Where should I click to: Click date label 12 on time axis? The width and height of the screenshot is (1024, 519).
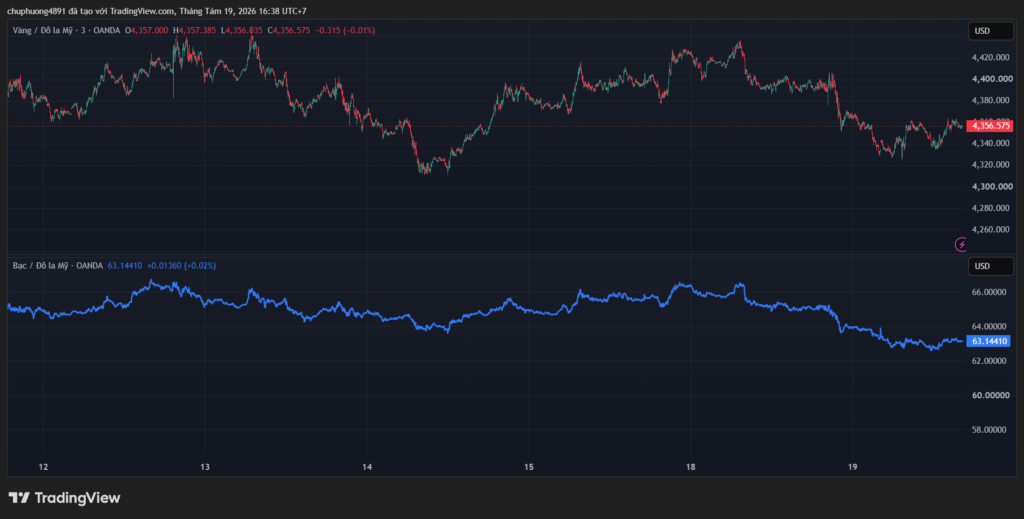coord(43,467)
